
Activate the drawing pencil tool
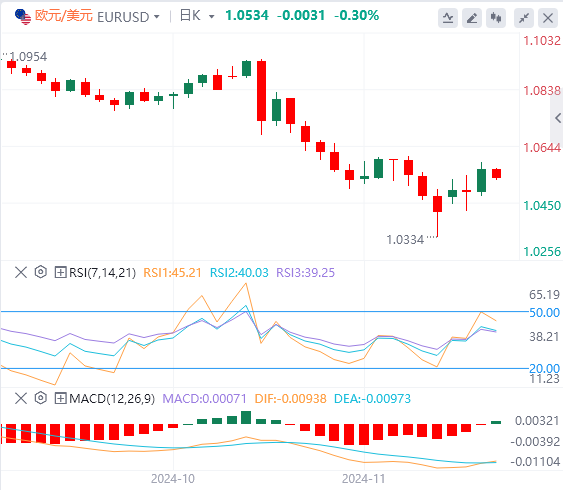click(472, 18)
